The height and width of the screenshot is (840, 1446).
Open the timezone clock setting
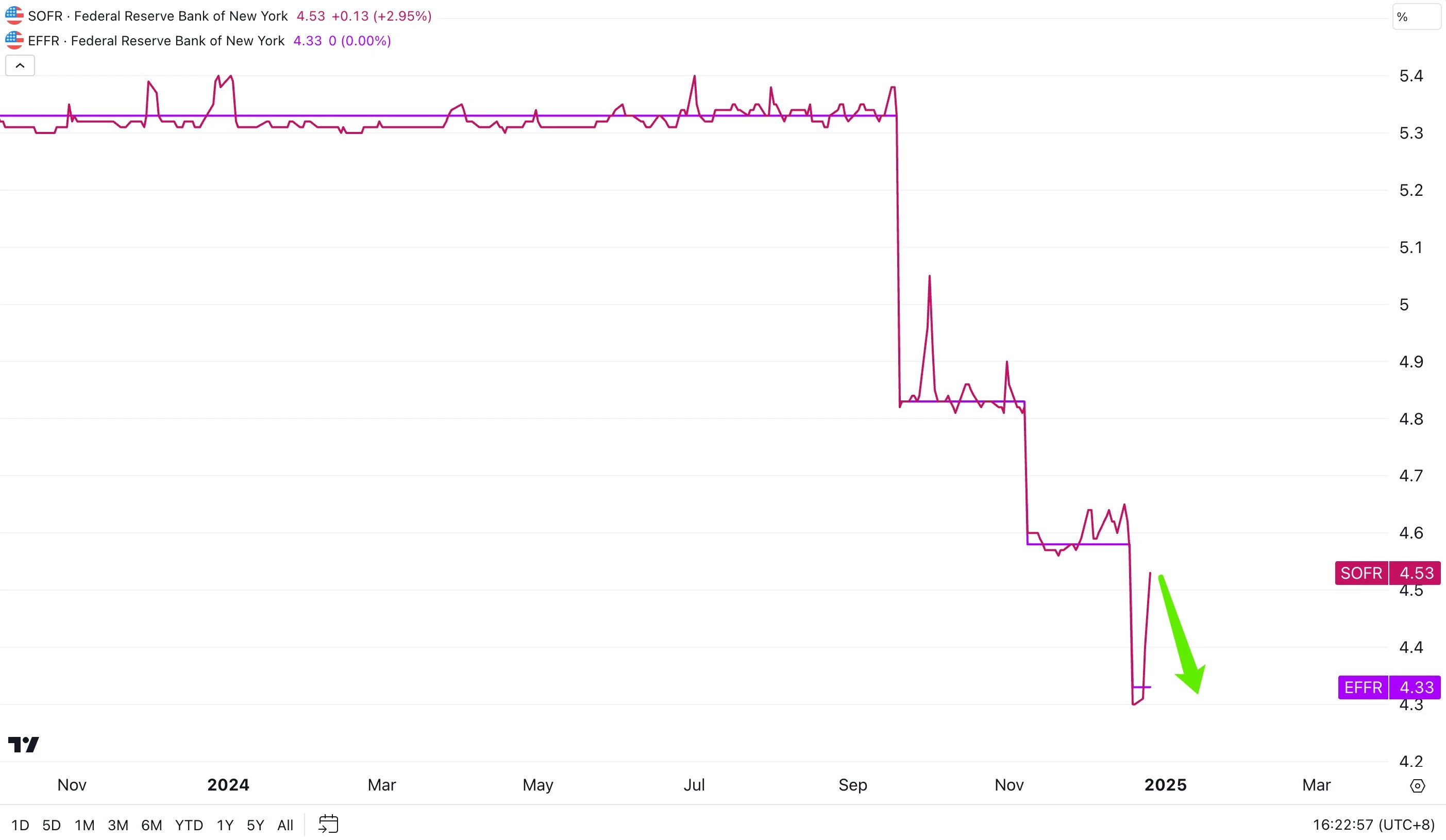(1373, 825)
